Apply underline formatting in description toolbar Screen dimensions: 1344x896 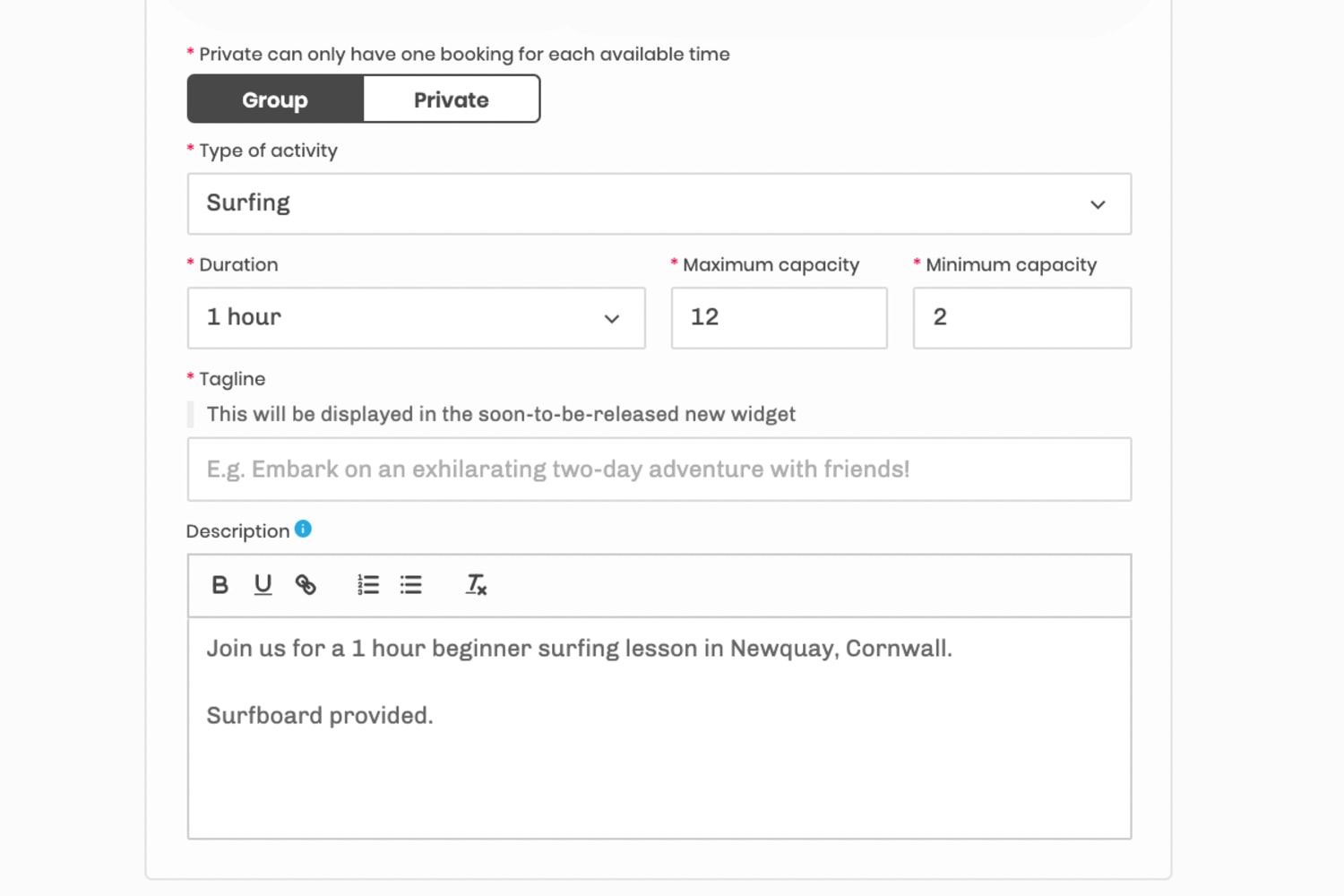click(263, 585)
